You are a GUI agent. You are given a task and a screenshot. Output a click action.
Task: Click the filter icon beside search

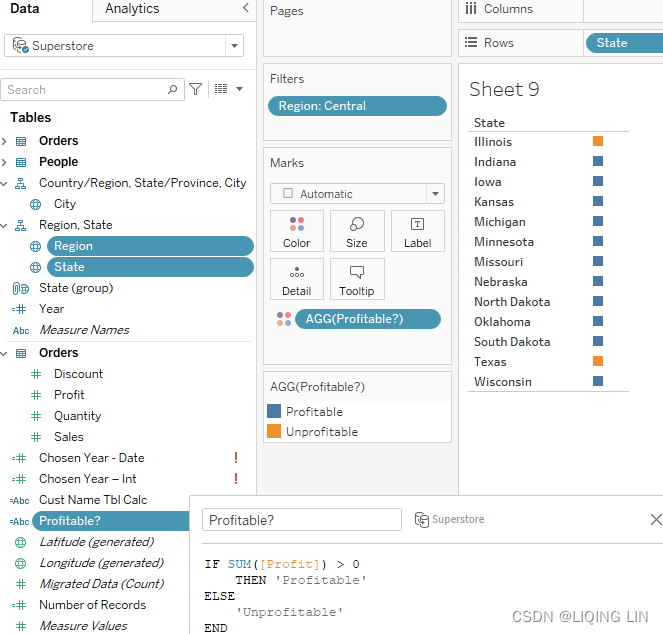click(x=196, y=89)
